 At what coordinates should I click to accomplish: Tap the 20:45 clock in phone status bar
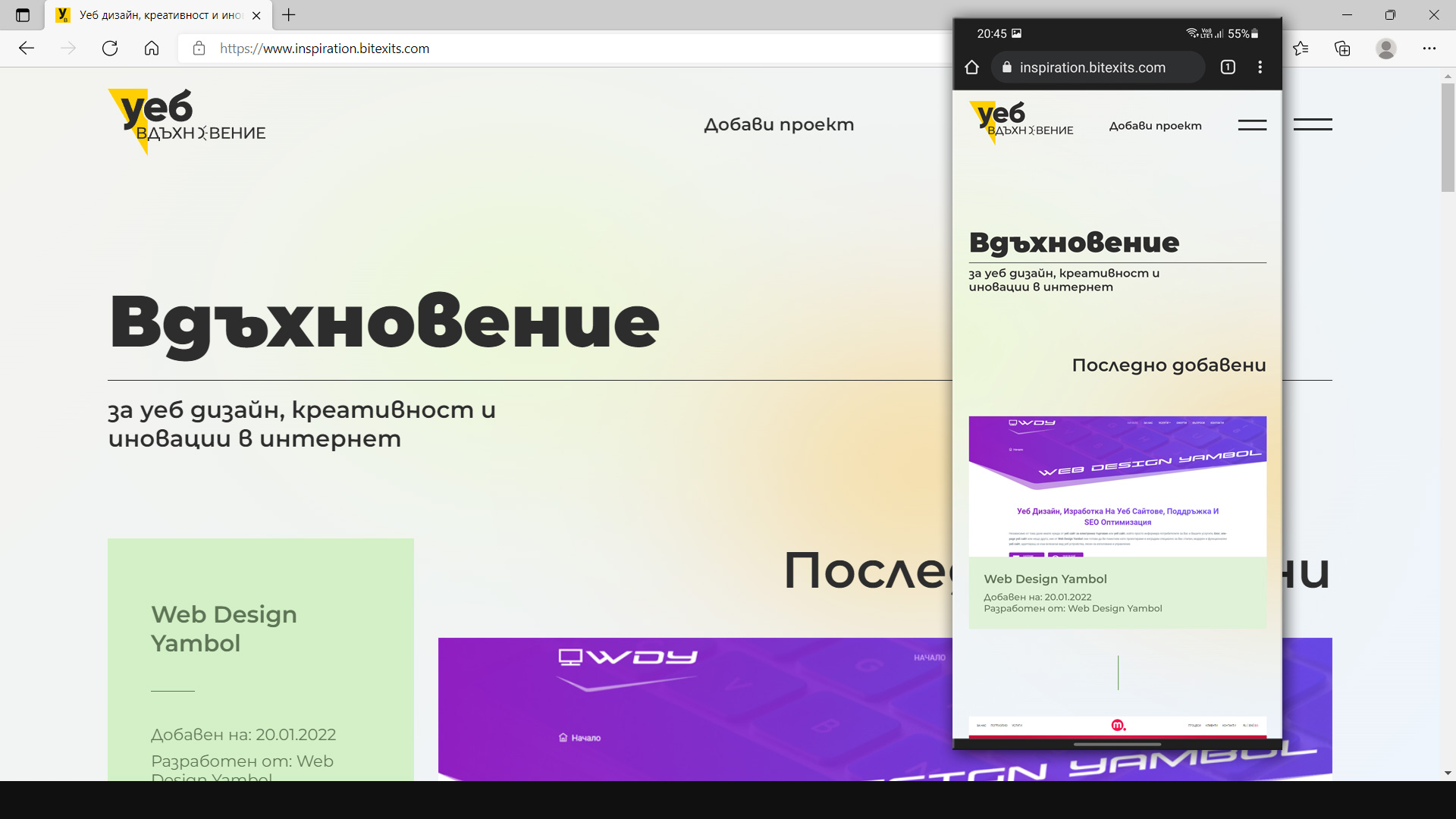pyautogui.click(x=992, y=33)
